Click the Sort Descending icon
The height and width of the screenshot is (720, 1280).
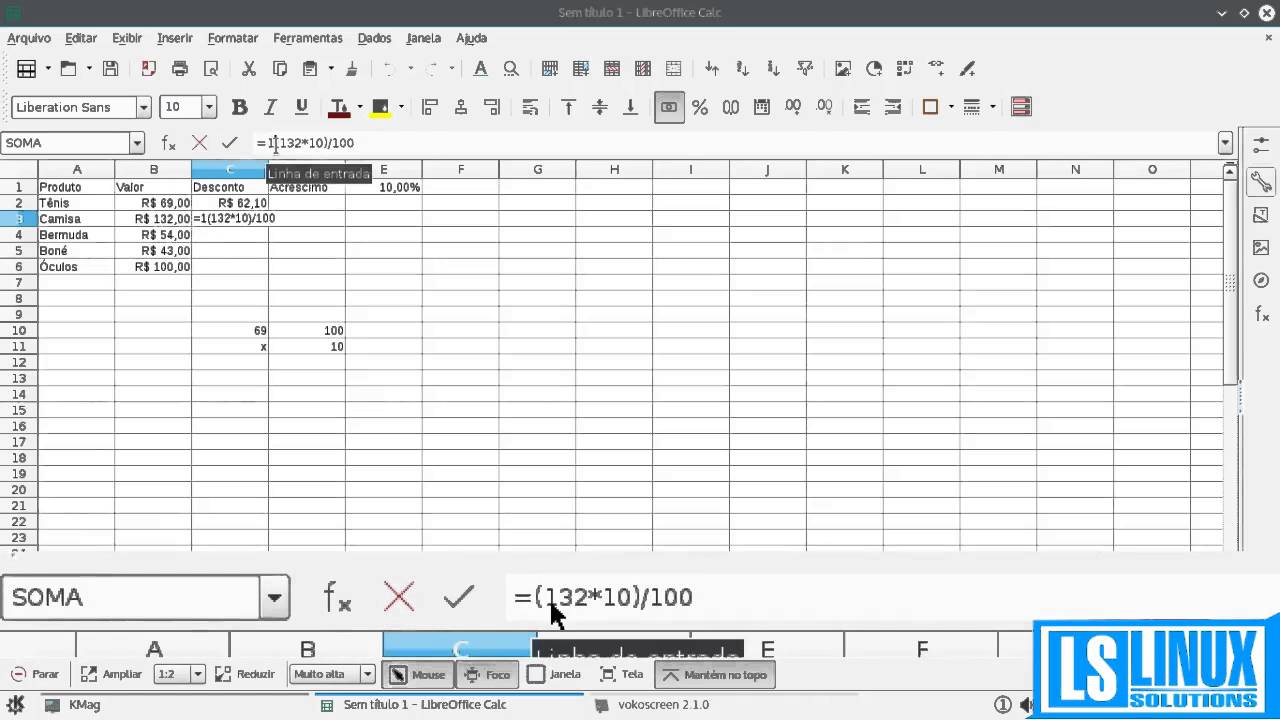(x=773, y=69)
